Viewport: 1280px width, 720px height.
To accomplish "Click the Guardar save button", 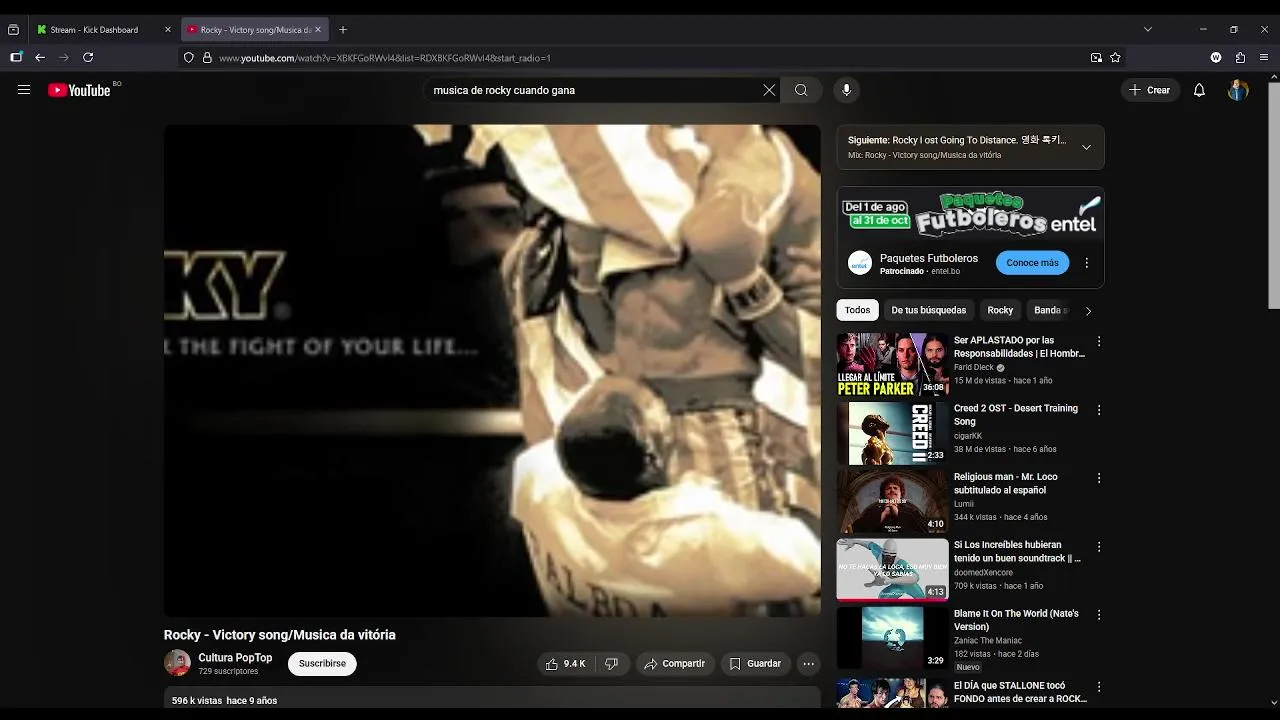I will pyautogui.click(x=755, y=664).
